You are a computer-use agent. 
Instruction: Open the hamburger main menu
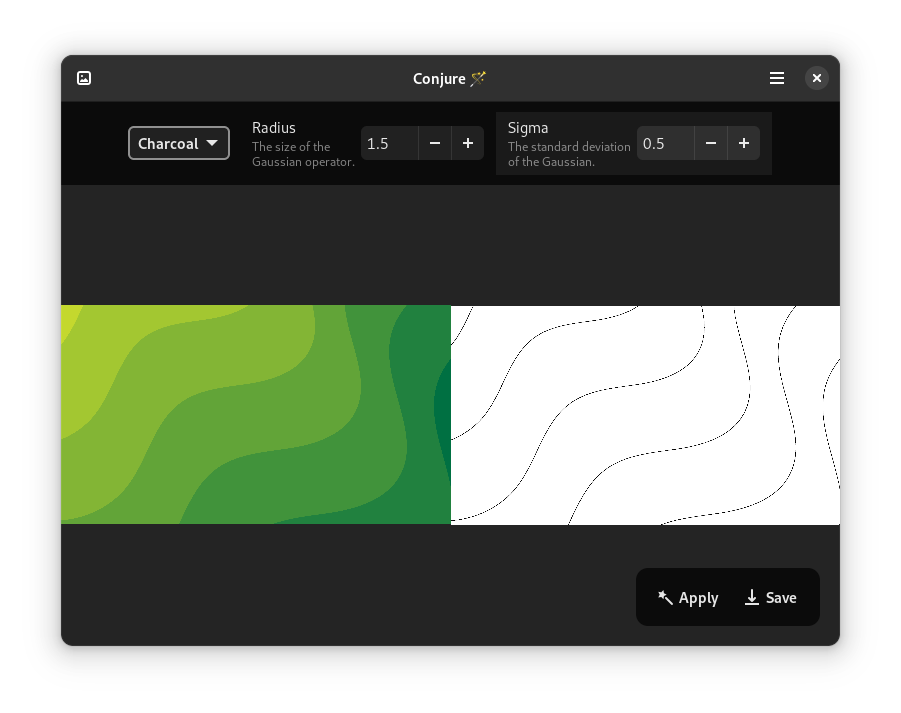777,78
